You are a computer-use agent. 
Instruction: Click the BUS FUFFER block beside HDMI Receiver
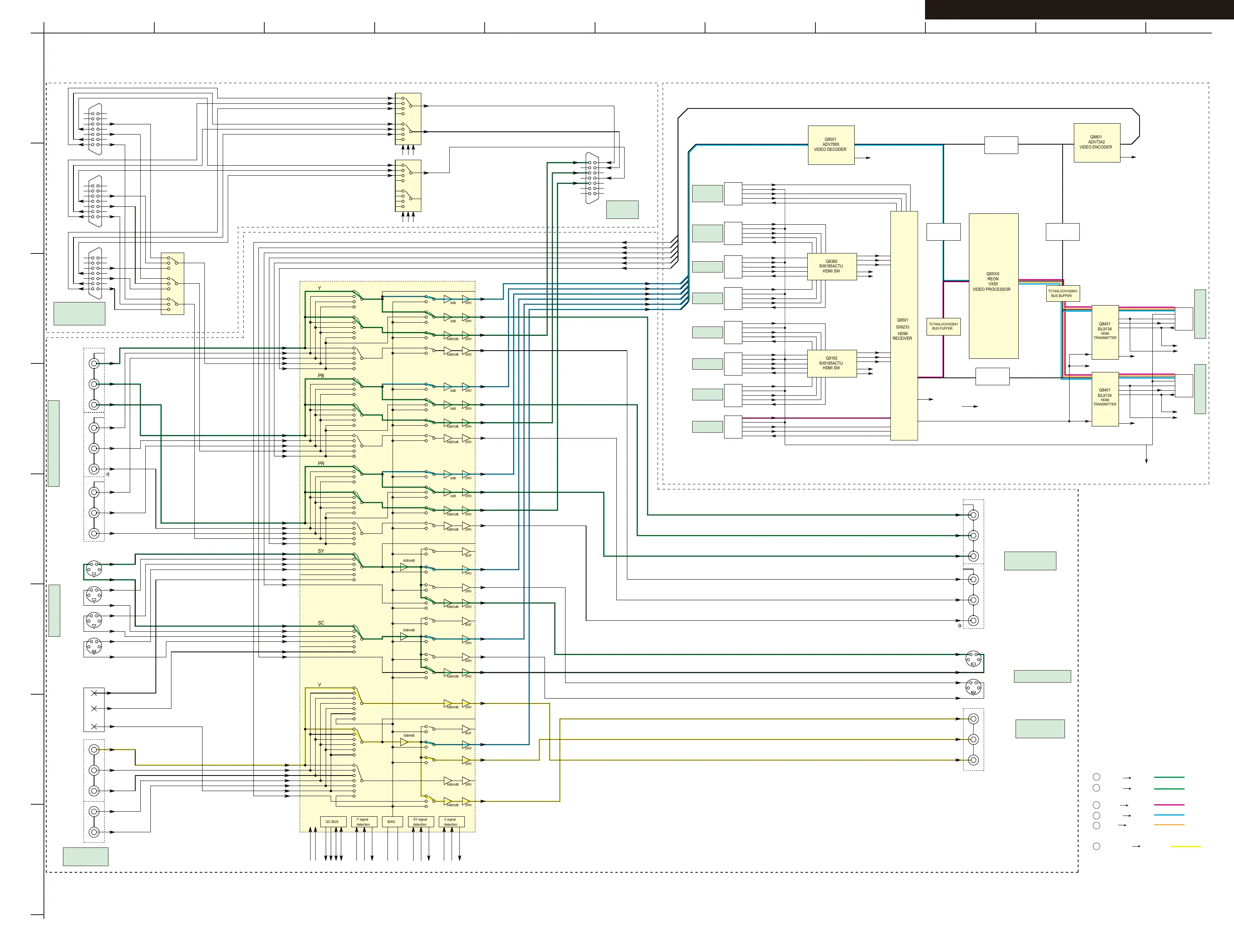coord(943,327)
